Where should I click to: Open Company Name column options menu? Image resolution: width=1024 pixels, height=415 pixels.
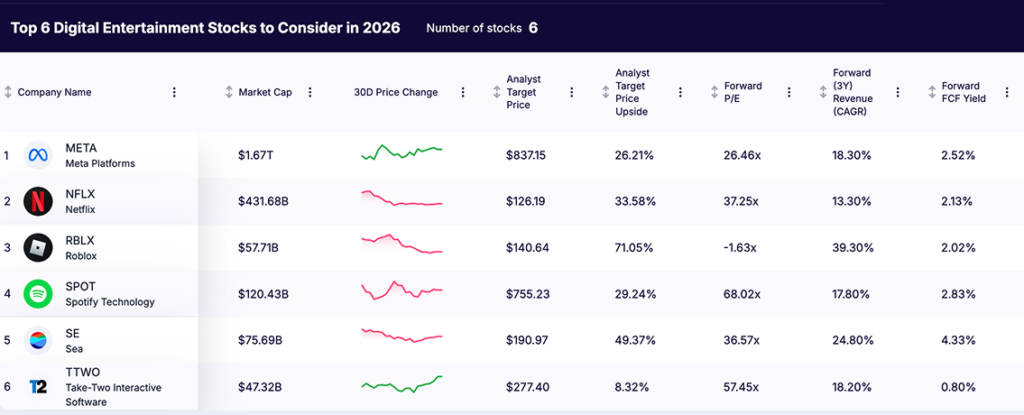click(x=174, y=92)
